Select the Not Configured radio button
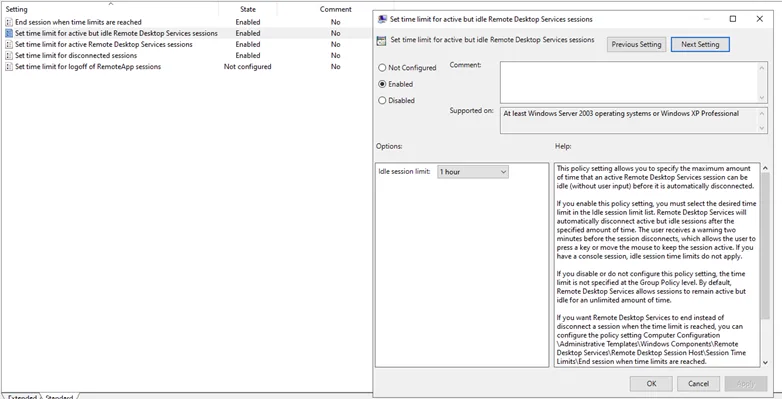782x399 pixels. [383, 68]
